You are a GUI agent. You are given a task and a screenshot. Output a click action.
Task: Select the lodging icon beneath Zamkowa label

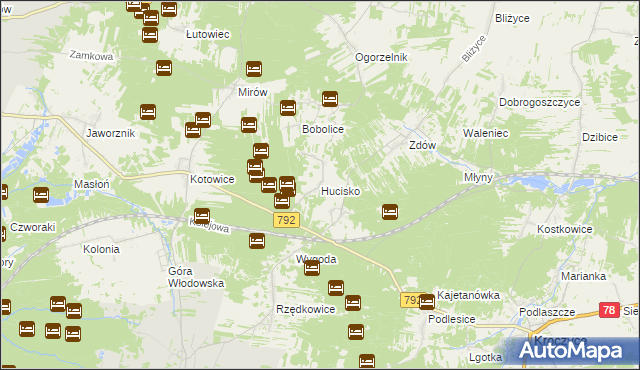click(x=164, y=68)
